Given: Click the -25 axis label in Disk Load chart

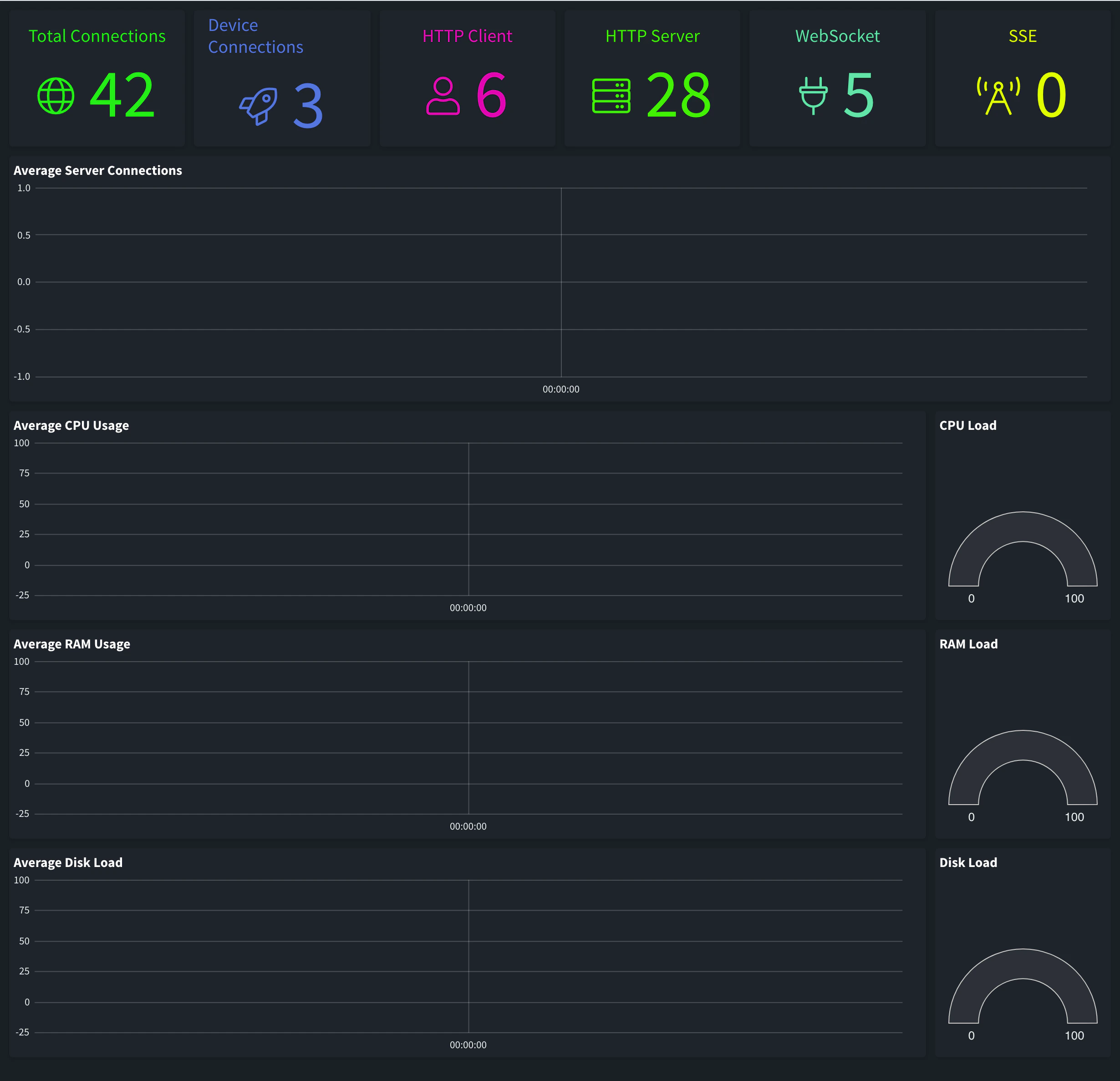Looking at the screenshot, I should pyautogui.click(x=22, y=1032).
